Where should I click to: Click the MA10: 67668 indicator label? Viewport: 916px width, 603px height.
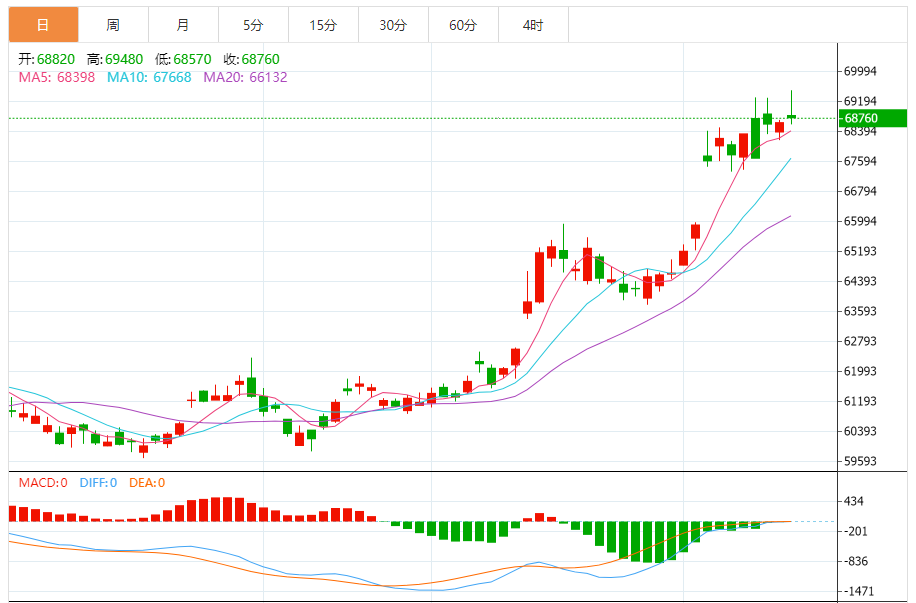coord(149,77)
